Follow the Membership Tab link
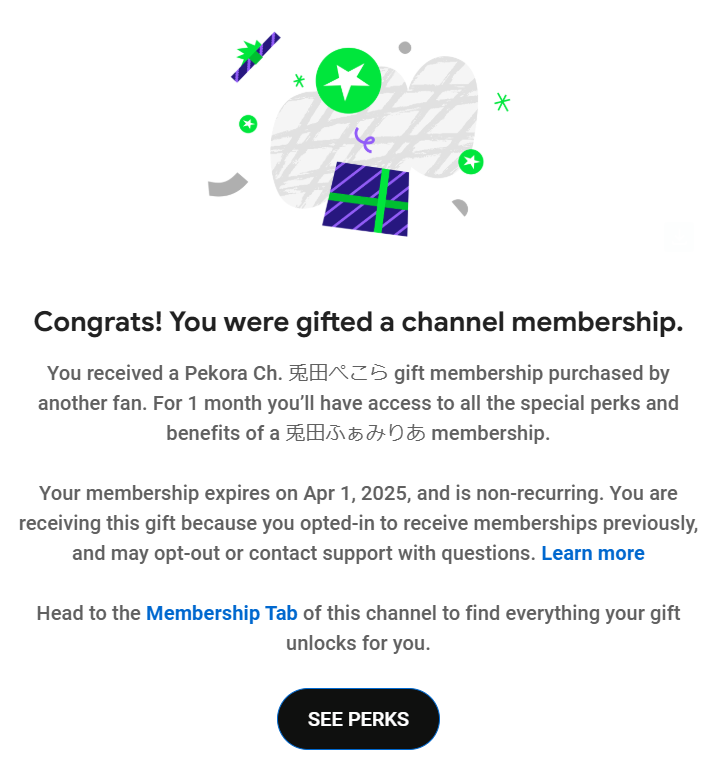The height and width of the screenshot is (780, 720). coord(222,613)
